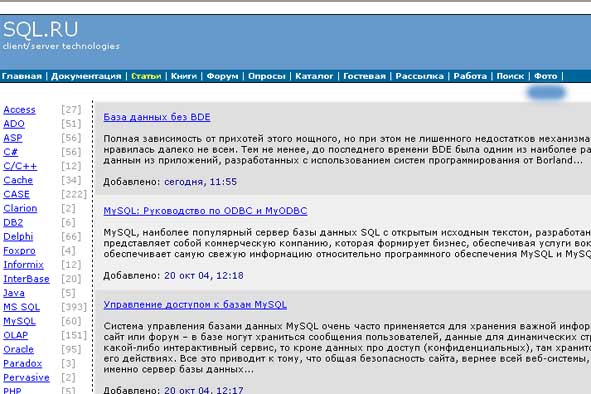Open the MySQL category link
Screen dimensions: 591x394
coord(19,321)
